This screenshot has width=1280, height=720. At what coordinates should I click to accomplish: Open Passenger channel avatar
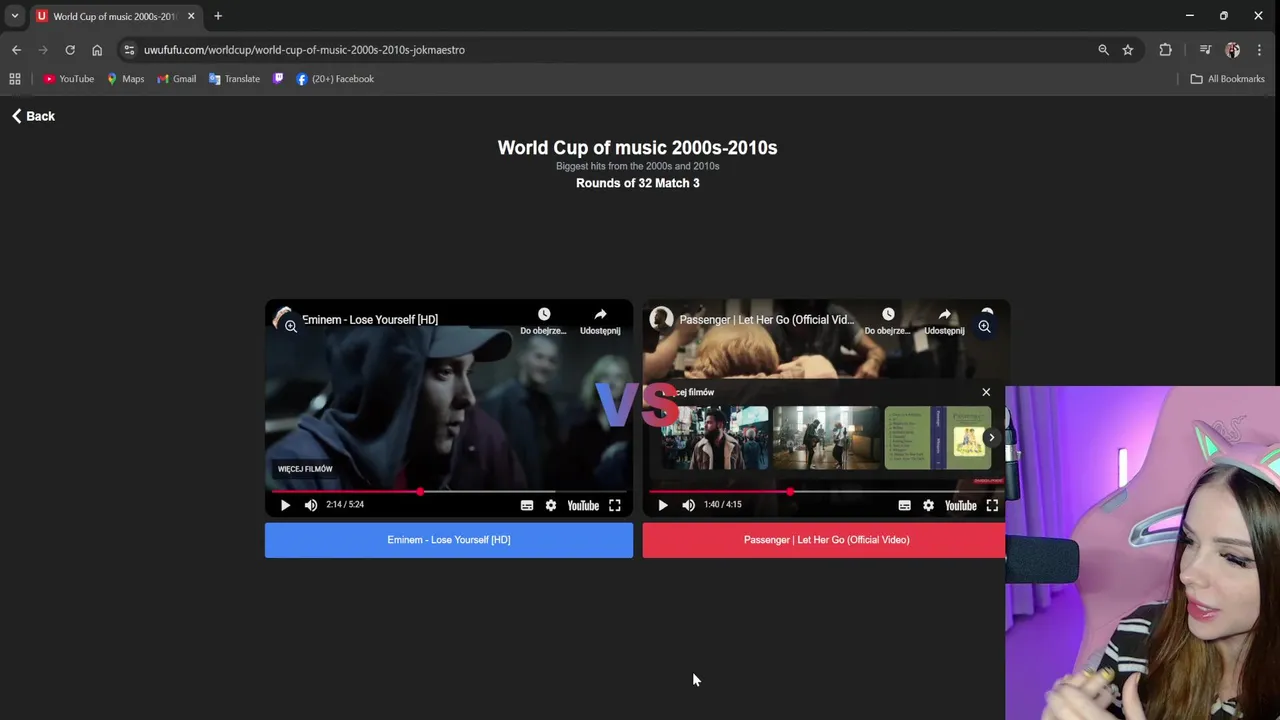(x=661, y=319)
